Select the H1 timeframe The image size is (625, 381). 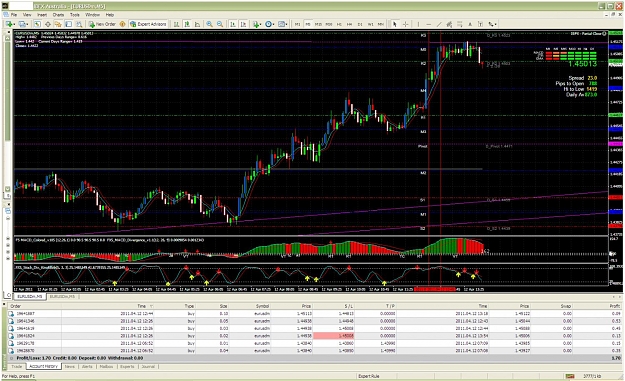tap(339, 24)
